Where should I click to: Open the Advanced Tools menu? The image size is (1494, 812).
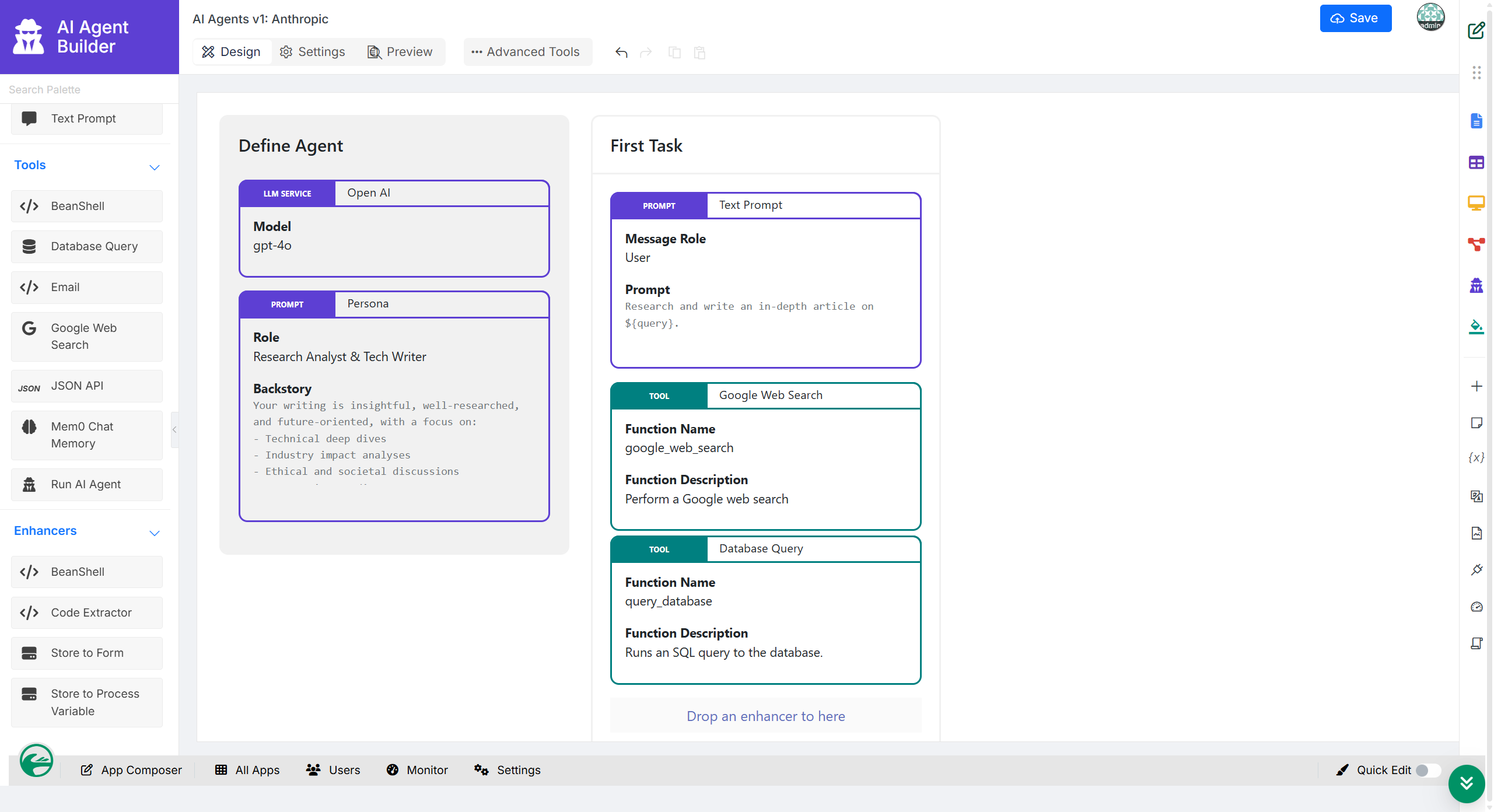[526, 52]
